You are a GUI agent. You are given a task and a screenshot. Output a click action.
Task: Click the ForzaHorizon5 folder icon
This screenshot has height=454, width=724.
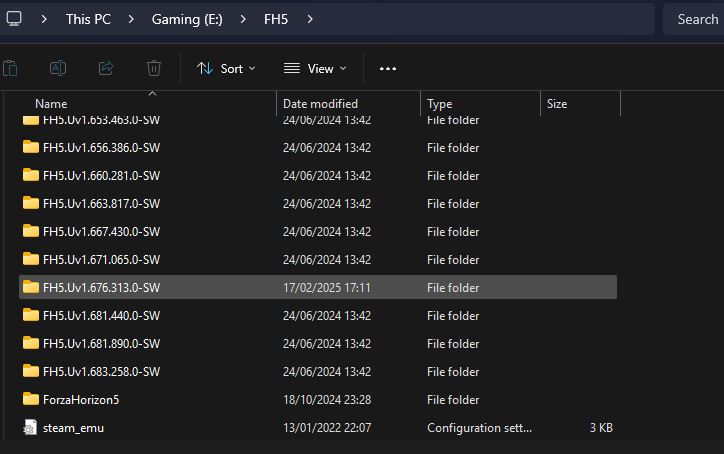pos(30,400)
